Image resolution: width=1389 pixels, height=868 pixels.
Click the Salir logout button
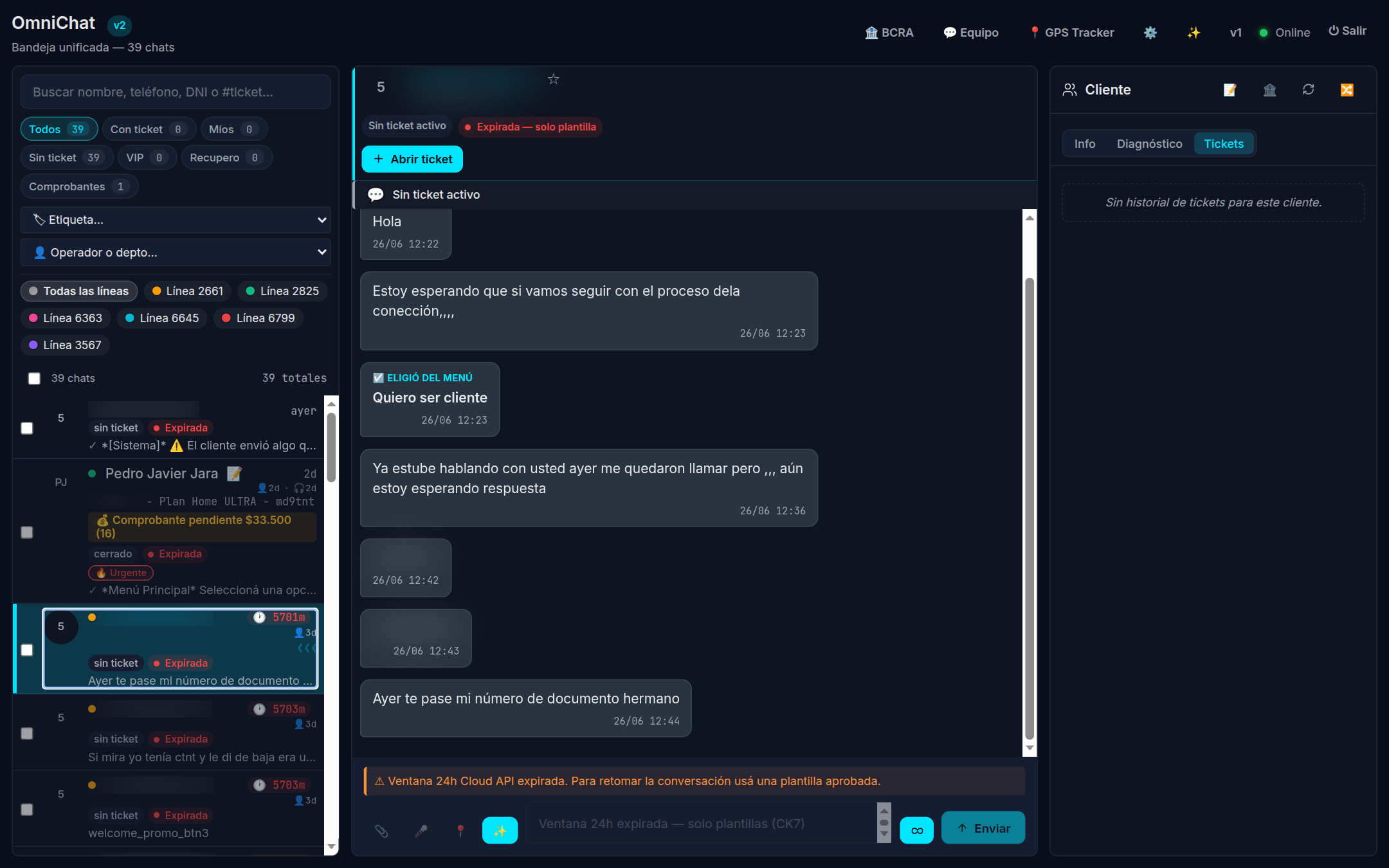[x=1348, y=31]
